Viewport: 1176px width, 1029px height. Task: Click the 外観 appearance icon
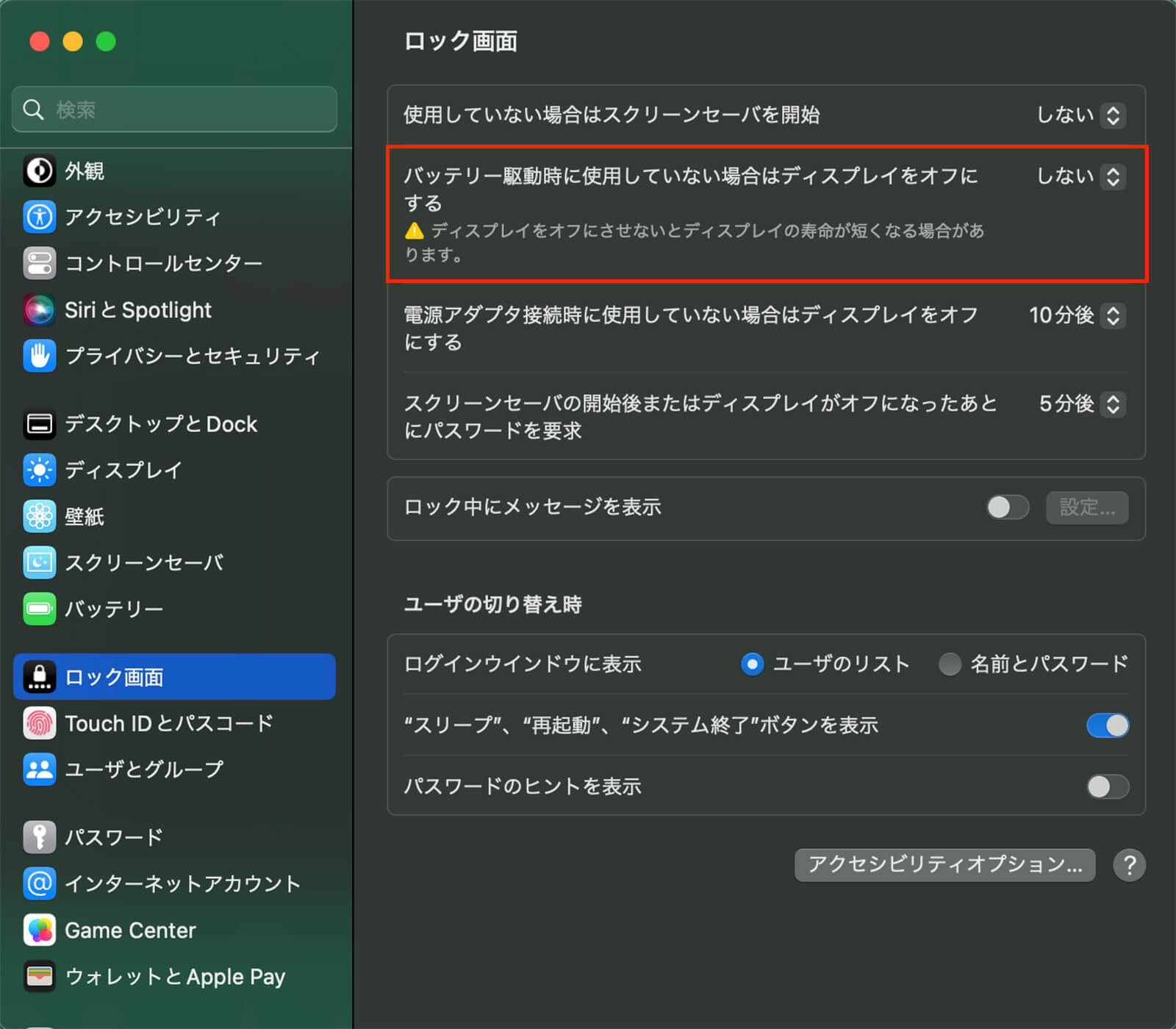pyautogui.click(x=39, y=171)
